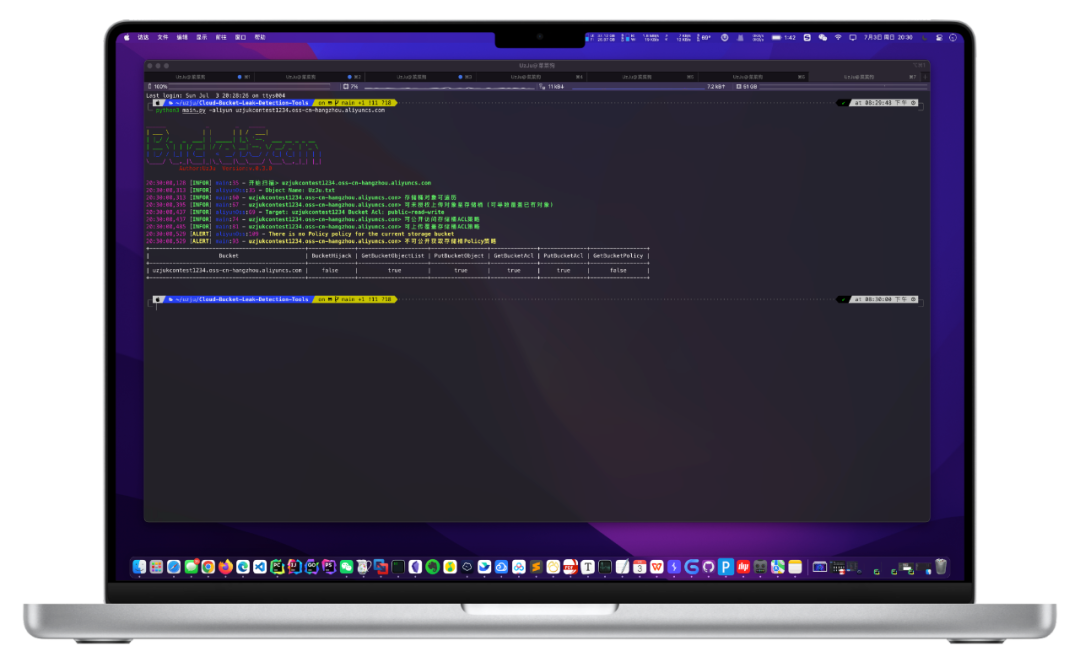Open the 帮助 menu in menu bar

click(260, 37)
